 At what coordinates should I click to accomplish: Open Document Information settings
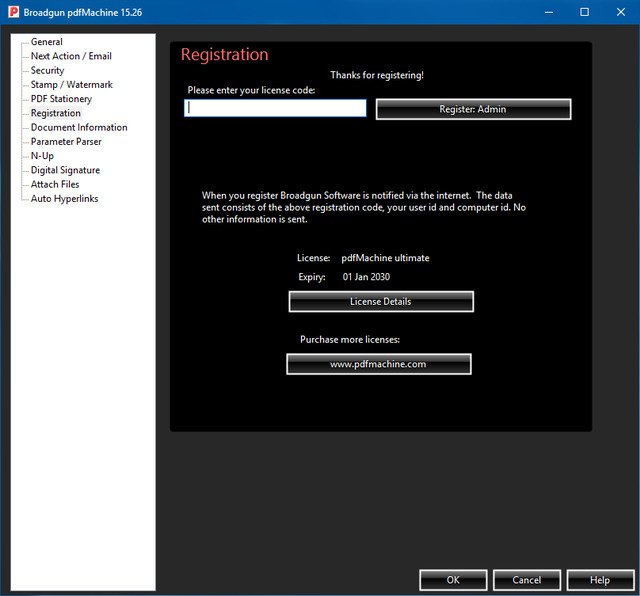point(79,127)
